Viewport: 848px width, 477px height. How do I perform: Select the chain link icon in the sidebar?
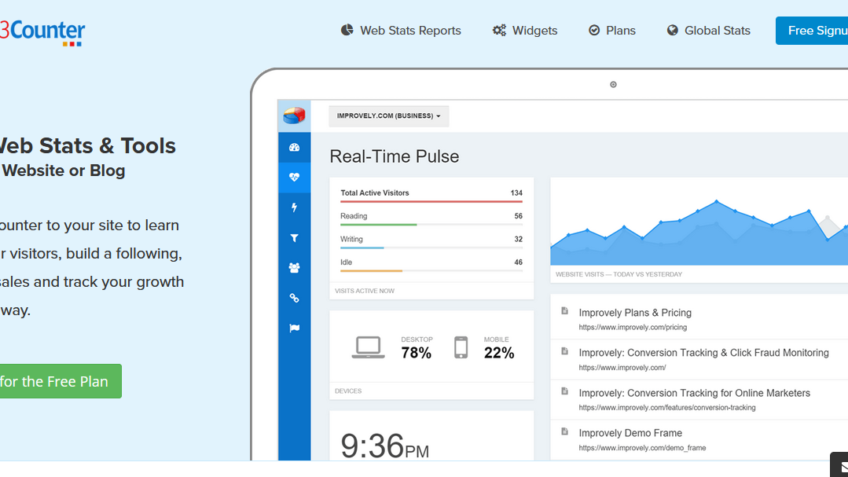pyautogui.click(x=294, y=298)
